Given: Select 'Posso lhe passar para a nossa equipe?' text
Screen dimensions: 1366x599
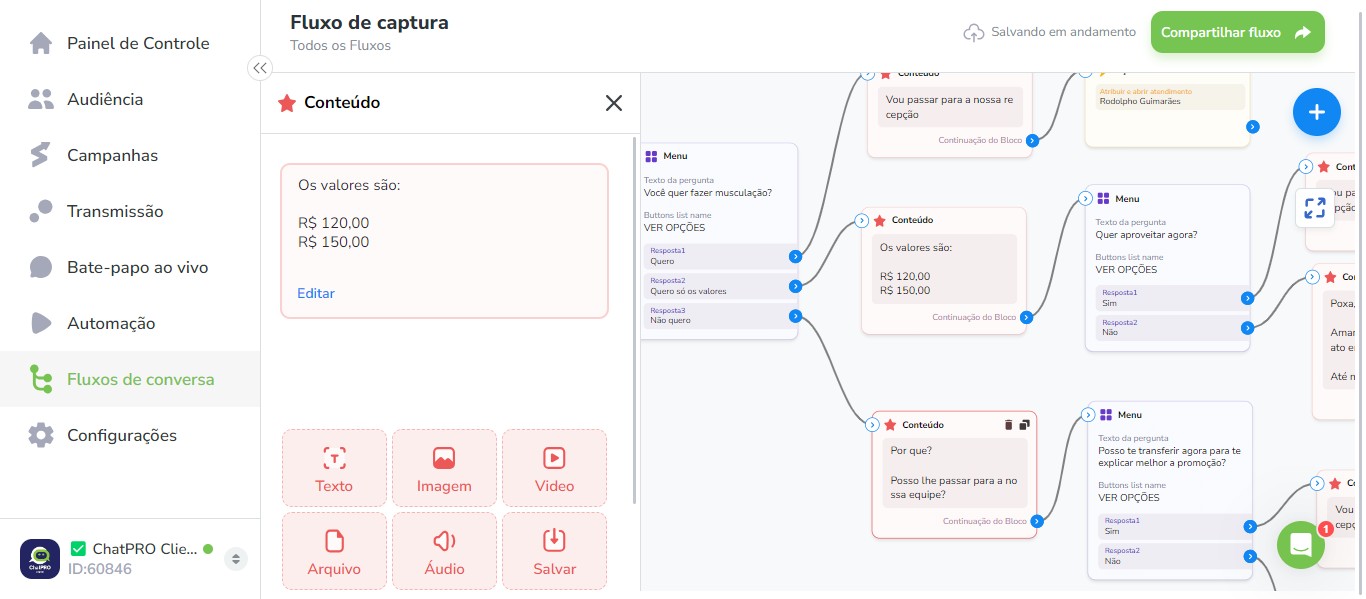Looking at the screenshot, I should coord(954,488).
